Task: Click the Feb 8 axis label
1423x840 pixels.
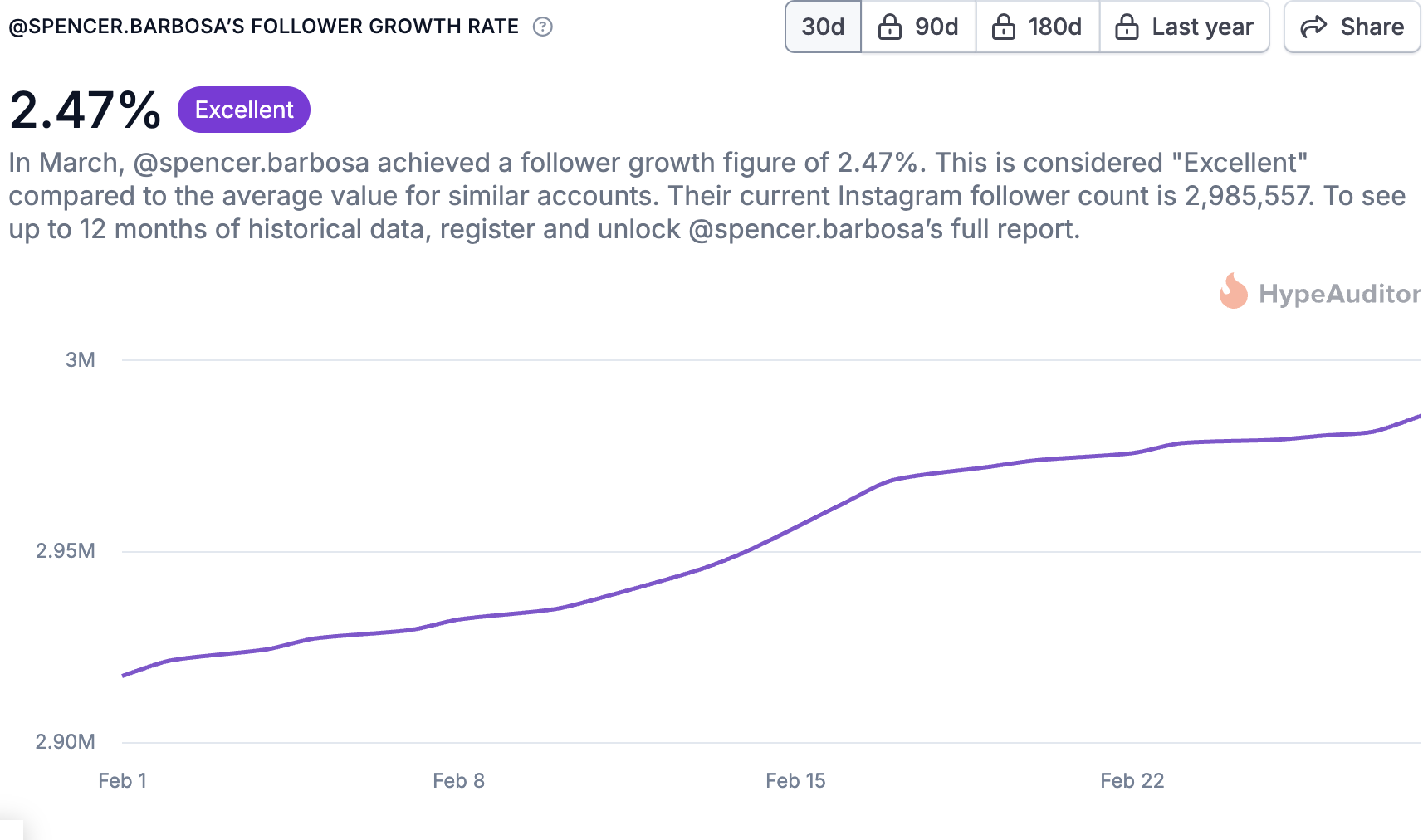Action: 458,780
